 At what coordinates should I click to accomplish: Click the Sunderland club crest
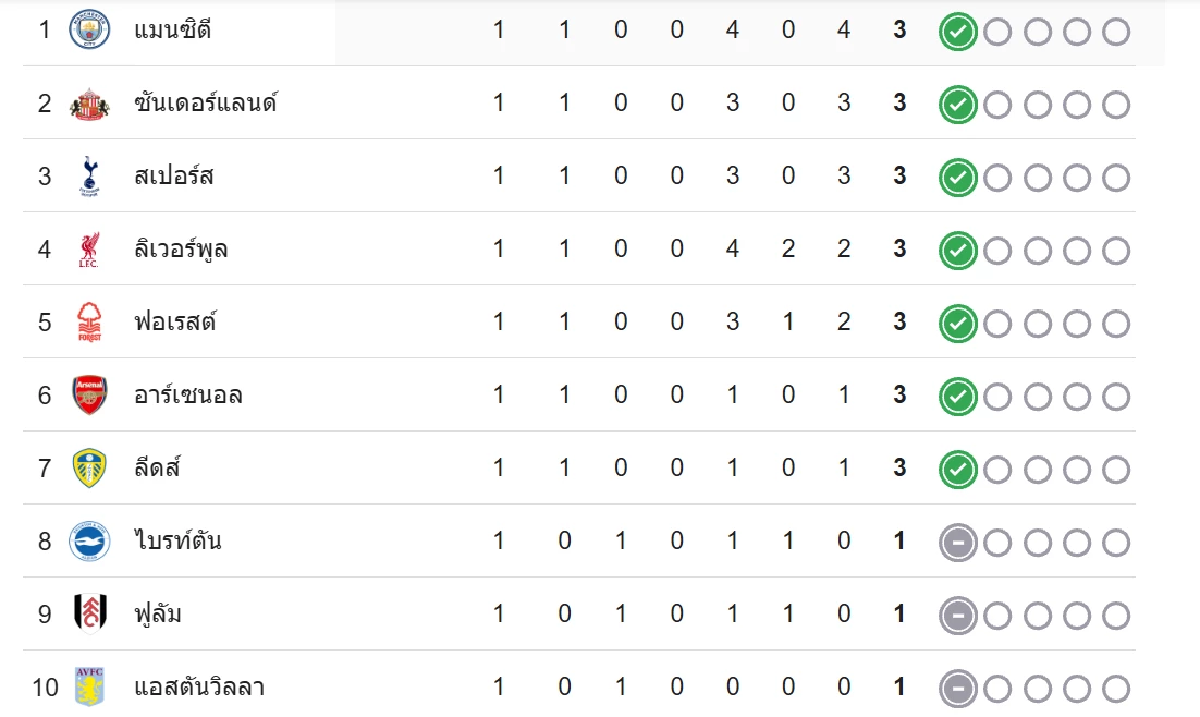[x=89, y=103]
